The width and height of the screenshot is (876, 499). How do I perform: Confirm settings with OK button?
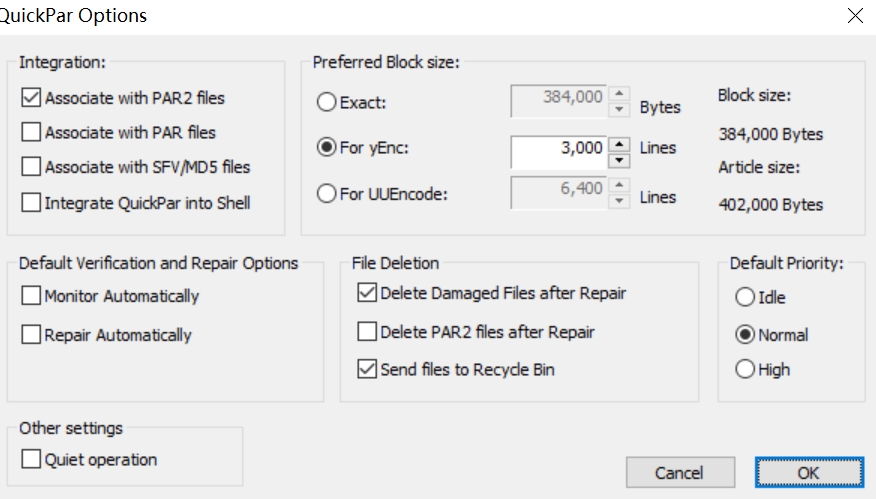pos(809,472)
